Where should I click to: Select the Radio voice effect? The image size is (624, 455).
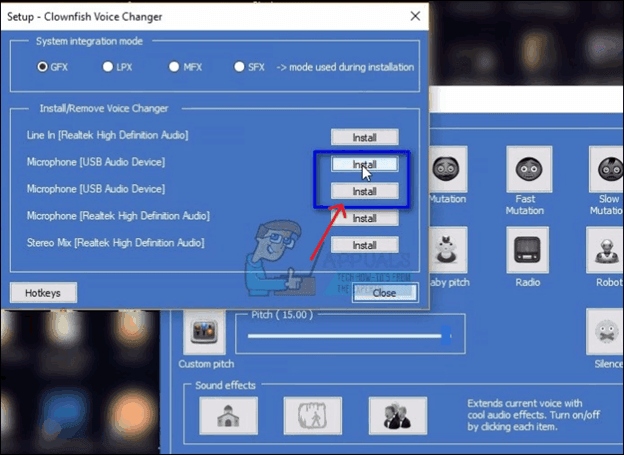[526, 250]
